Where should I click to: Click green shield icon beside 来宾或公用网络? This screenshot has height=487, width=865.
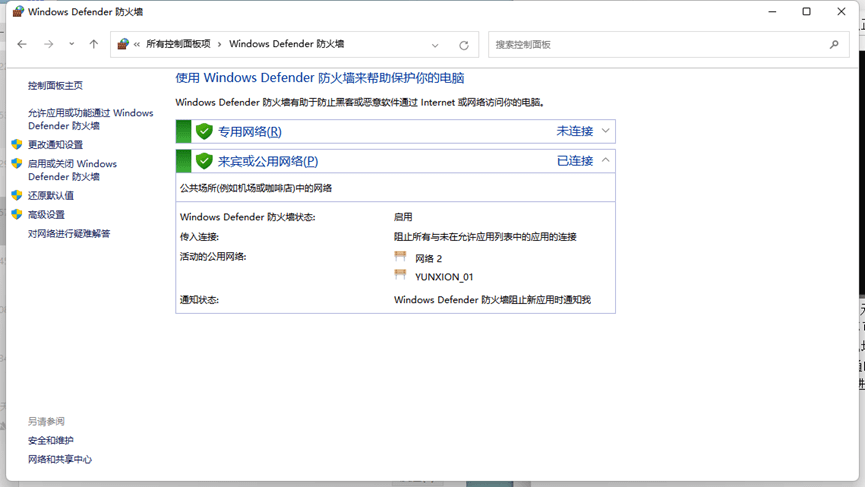204,161
